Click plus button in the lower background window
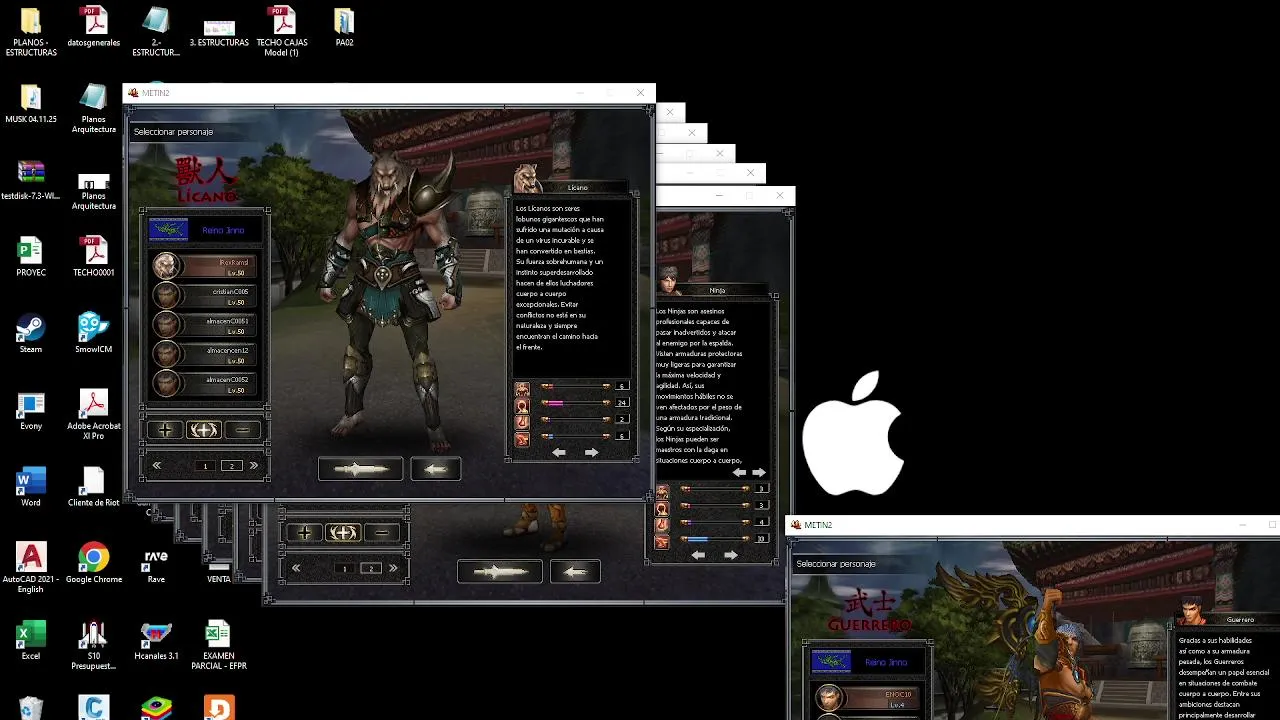 click(x=305, y=533)
